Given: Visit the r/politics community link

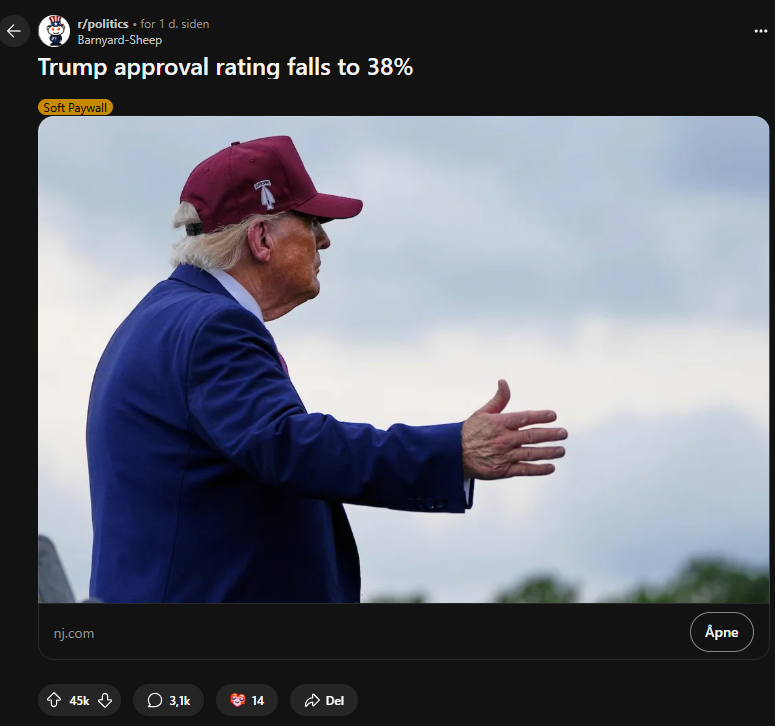Looking at the screenshot, I should [x=103, y=24].
